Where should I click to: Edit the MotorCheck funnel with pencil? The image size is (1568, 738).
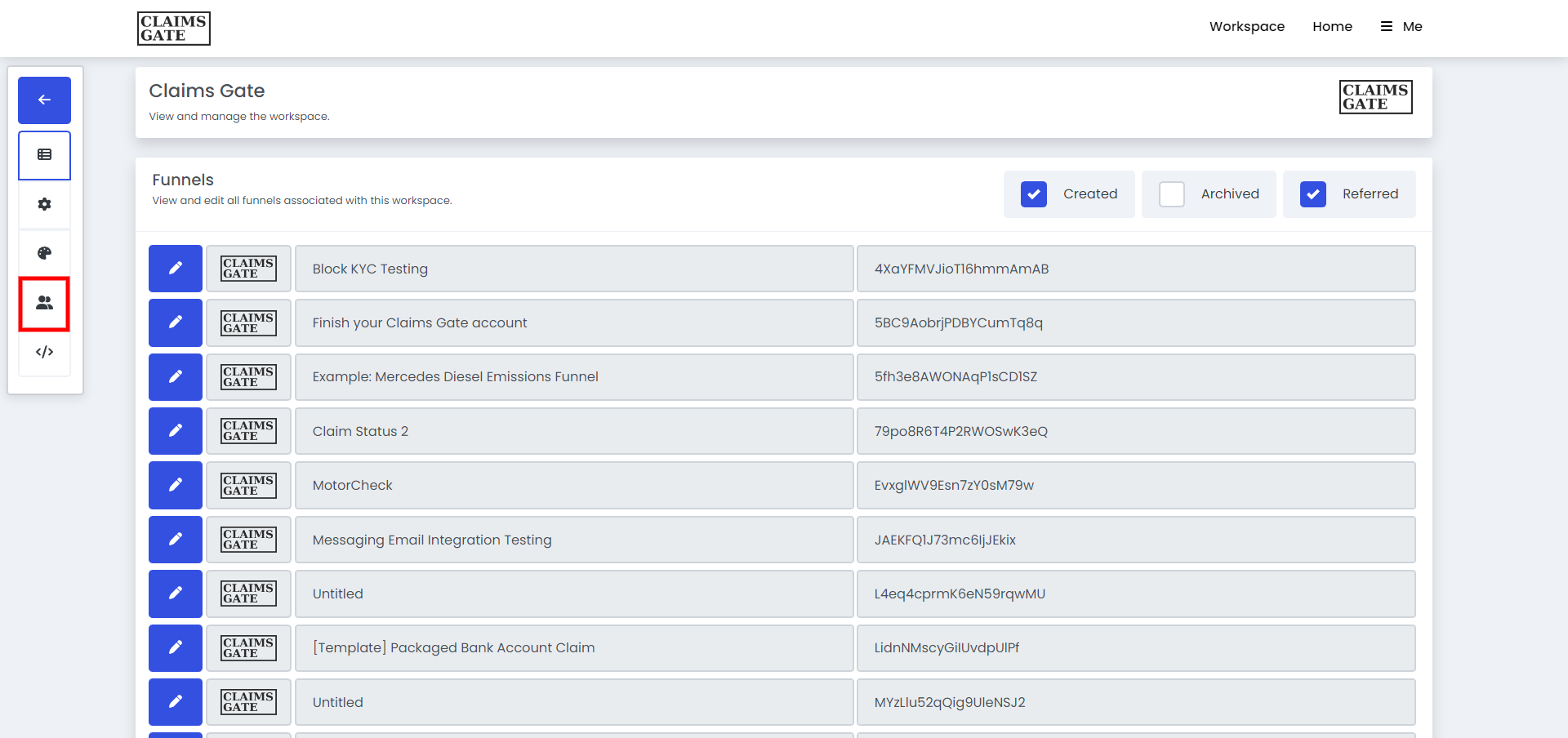(175, 485)
